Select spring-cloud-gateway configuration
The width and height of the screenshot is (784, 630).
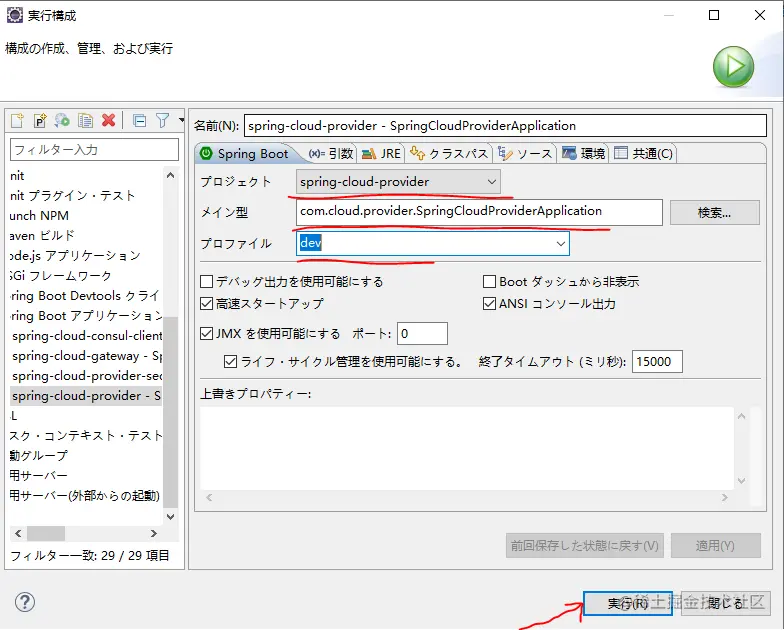pyautogui.click(x=86, y=356)
